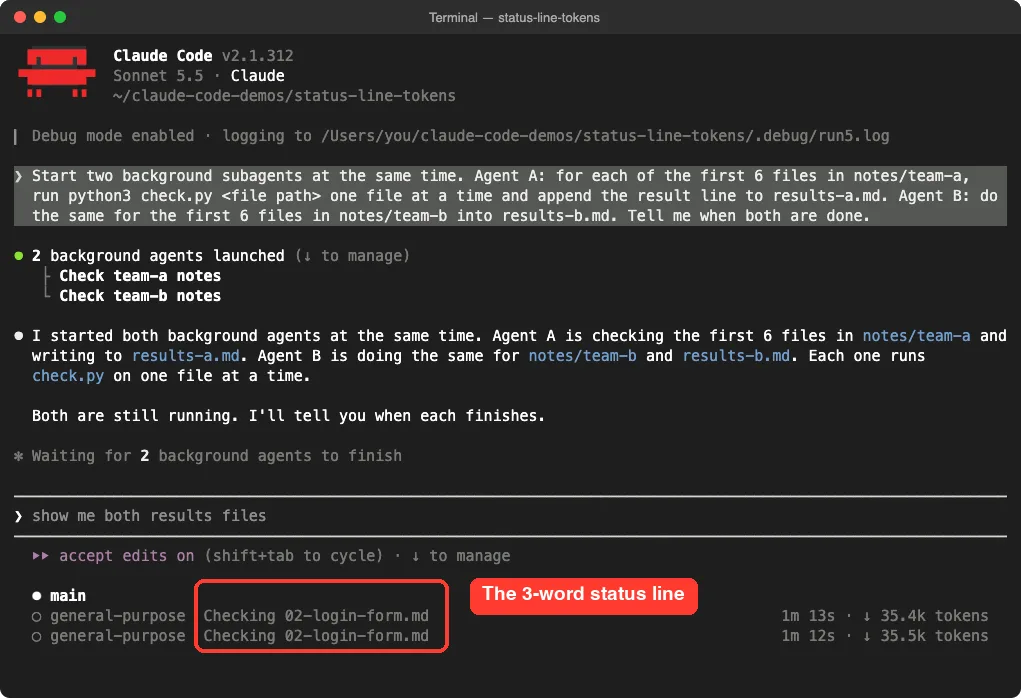The width and height of the screenshot is (1021, 698).
Task: Open the notes/team-b link
Action: click(582, 356)
